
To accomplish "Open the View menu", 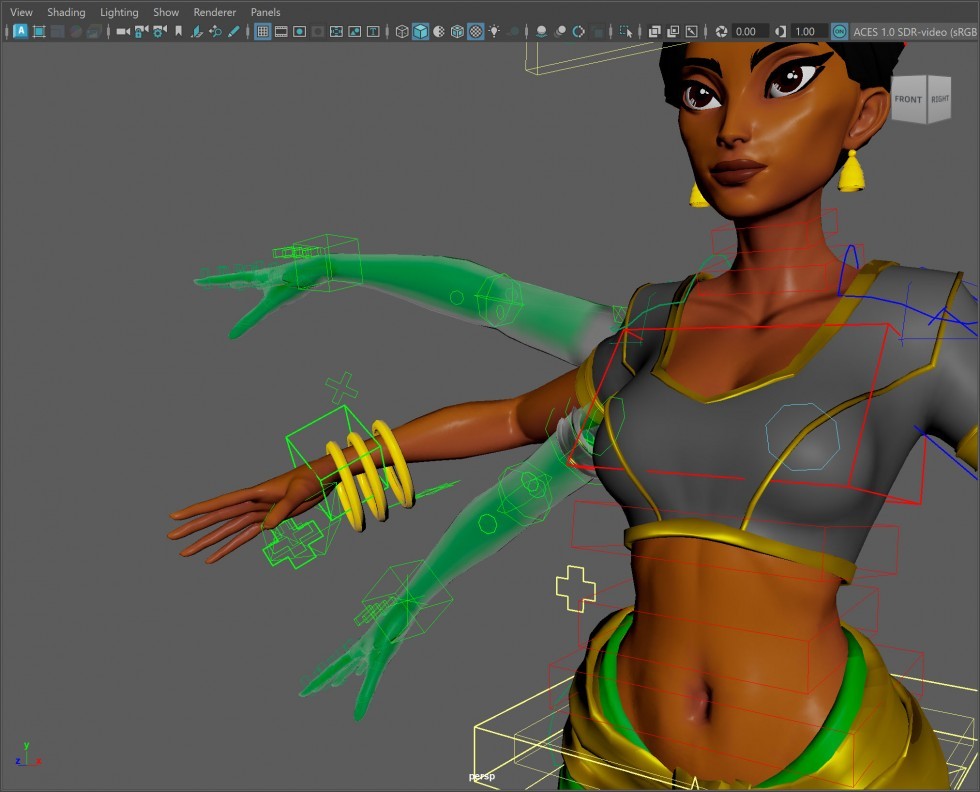I will [x=21, y=12].
